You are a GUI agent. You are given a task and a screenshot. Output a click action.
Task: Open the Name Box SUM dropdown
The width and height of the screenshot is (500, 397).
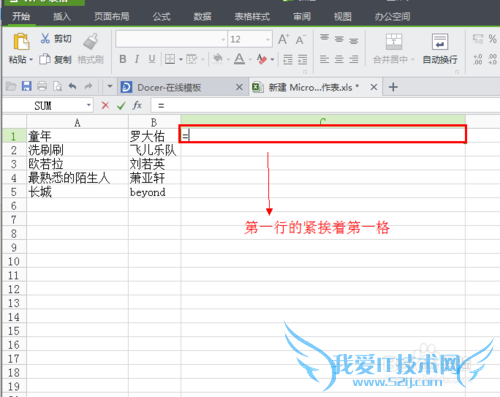tap(89, 105)
